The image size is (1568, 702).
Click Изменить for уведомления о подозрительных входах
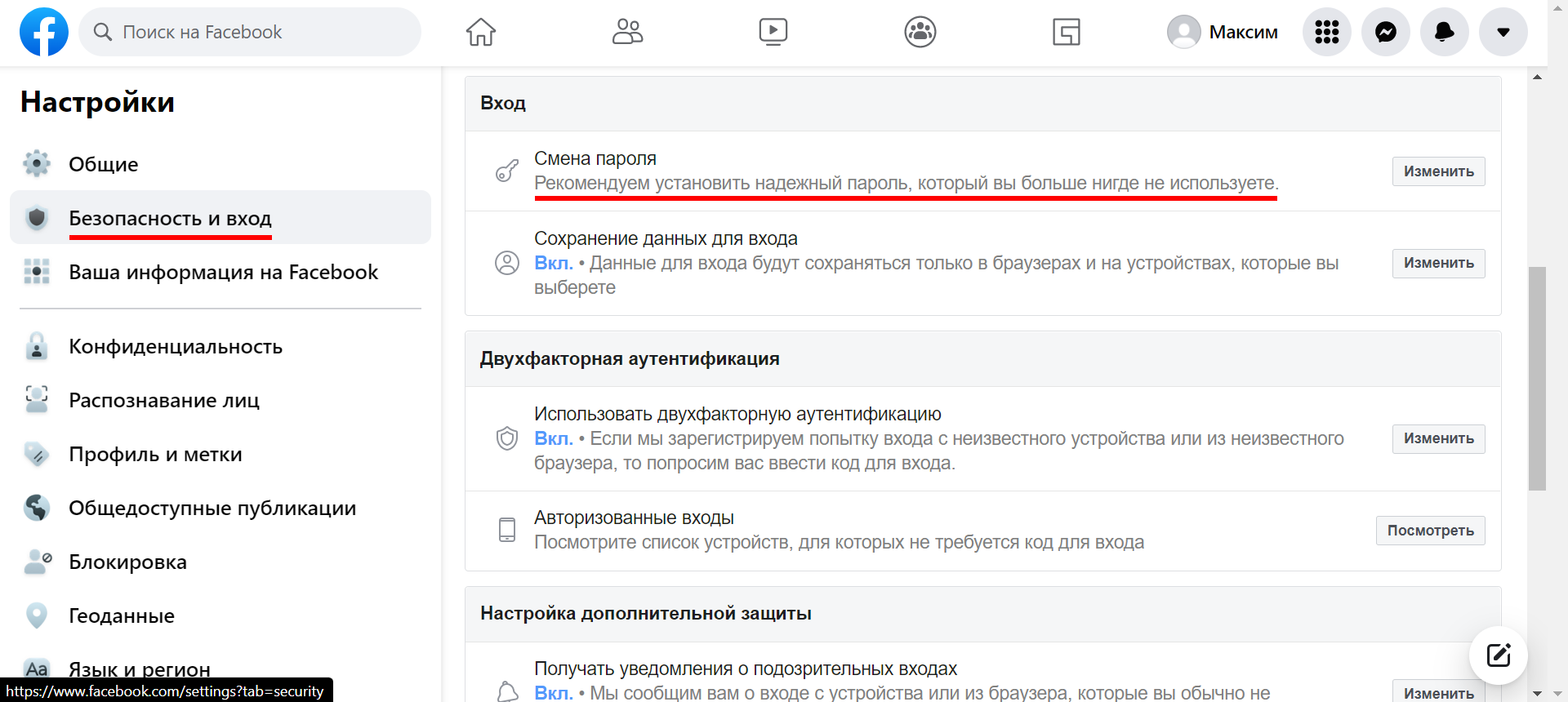pyautogui.click(x=1438, y=691)
